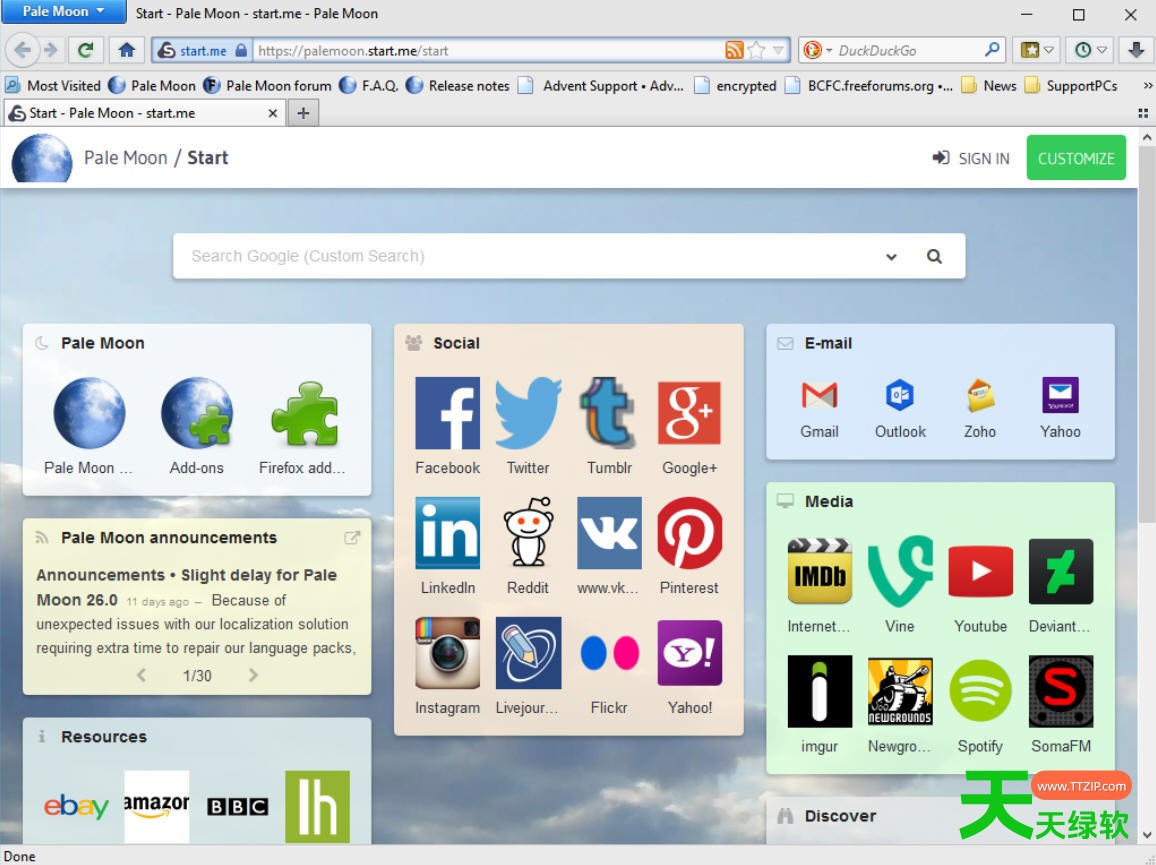Viewport: 1156px width, 865px height.
Task: Open the Gmail icon
Action: tap(819, 395)
